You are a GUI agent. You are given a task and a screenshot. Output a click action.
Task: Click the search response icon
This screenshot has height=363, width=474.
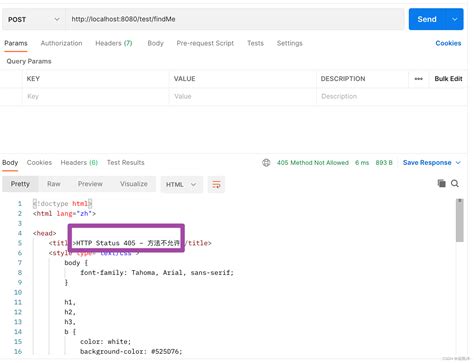coord(455,183)
